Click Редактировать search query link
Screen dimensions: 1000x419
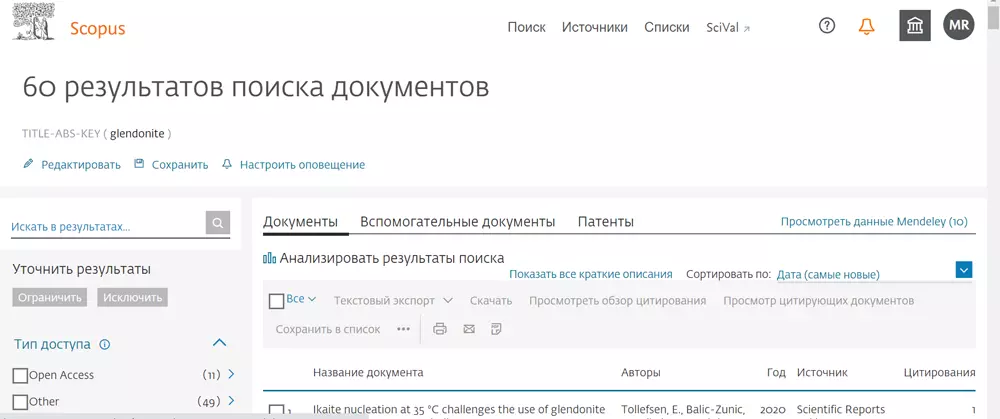pos(81,165)
